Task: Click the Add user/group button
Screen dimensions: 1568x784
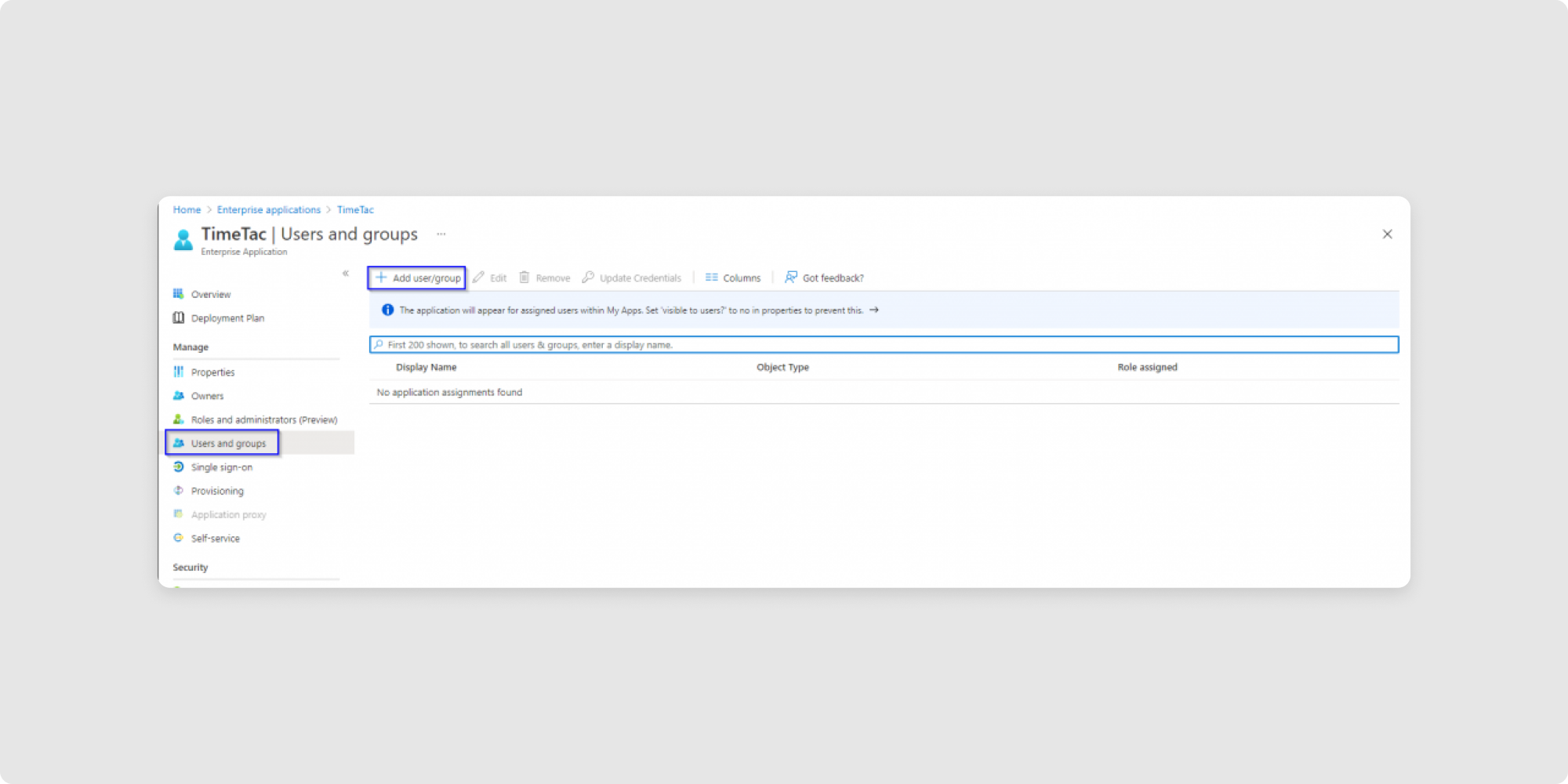Action: click(x=417, y=278)
